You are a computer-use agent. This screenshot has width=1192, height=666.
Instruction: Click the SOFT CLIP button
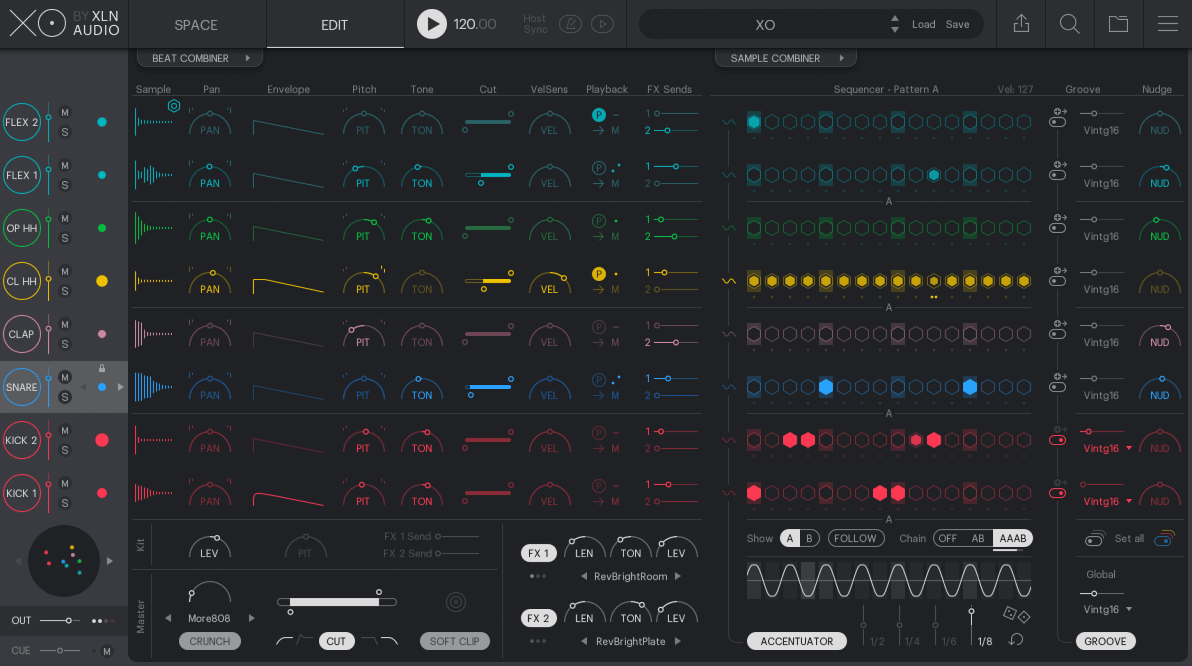point(455,641)
